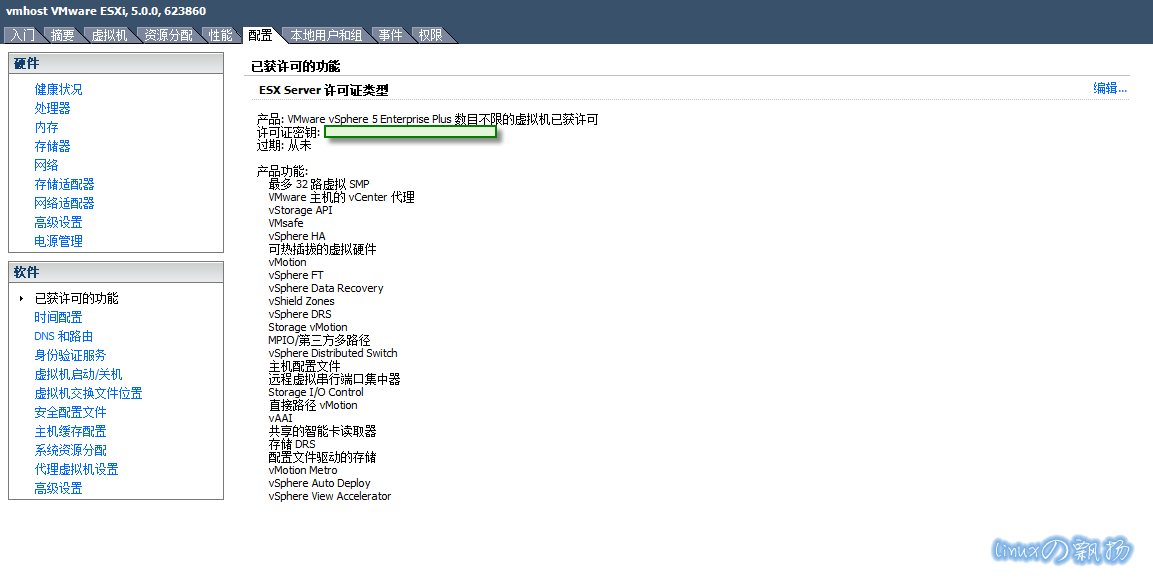
Task: Open 虚拟机交换文件位置 link
Action: [x=88, y=393]
